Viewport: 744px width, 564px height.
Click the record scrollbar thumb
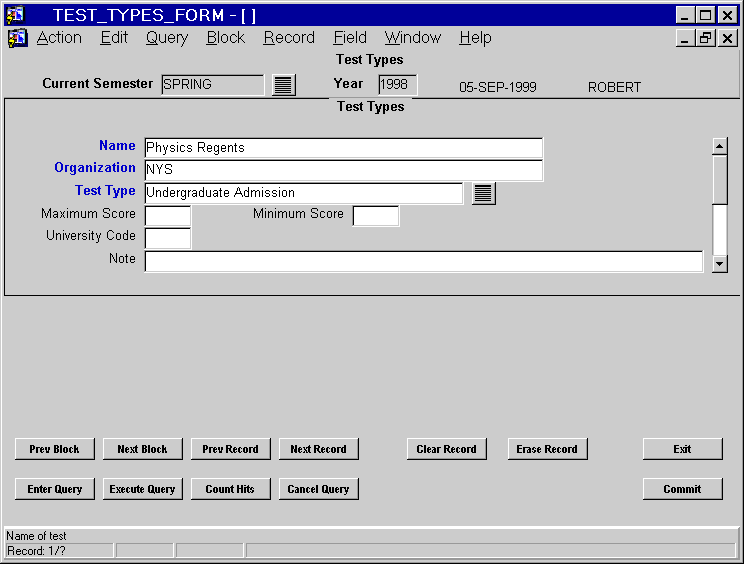pyautogui.click(x=720, y=179)
